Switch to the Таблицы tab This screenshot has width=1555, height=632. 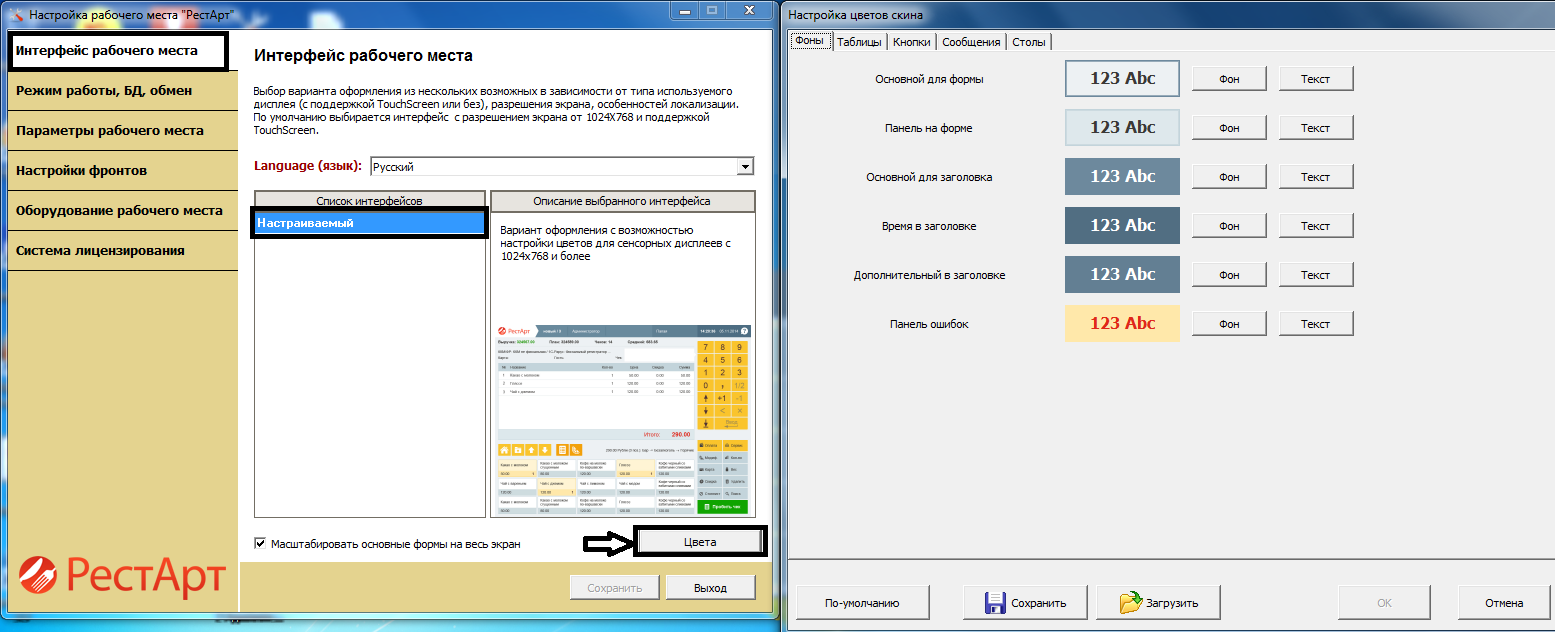(x=859, y=42)
